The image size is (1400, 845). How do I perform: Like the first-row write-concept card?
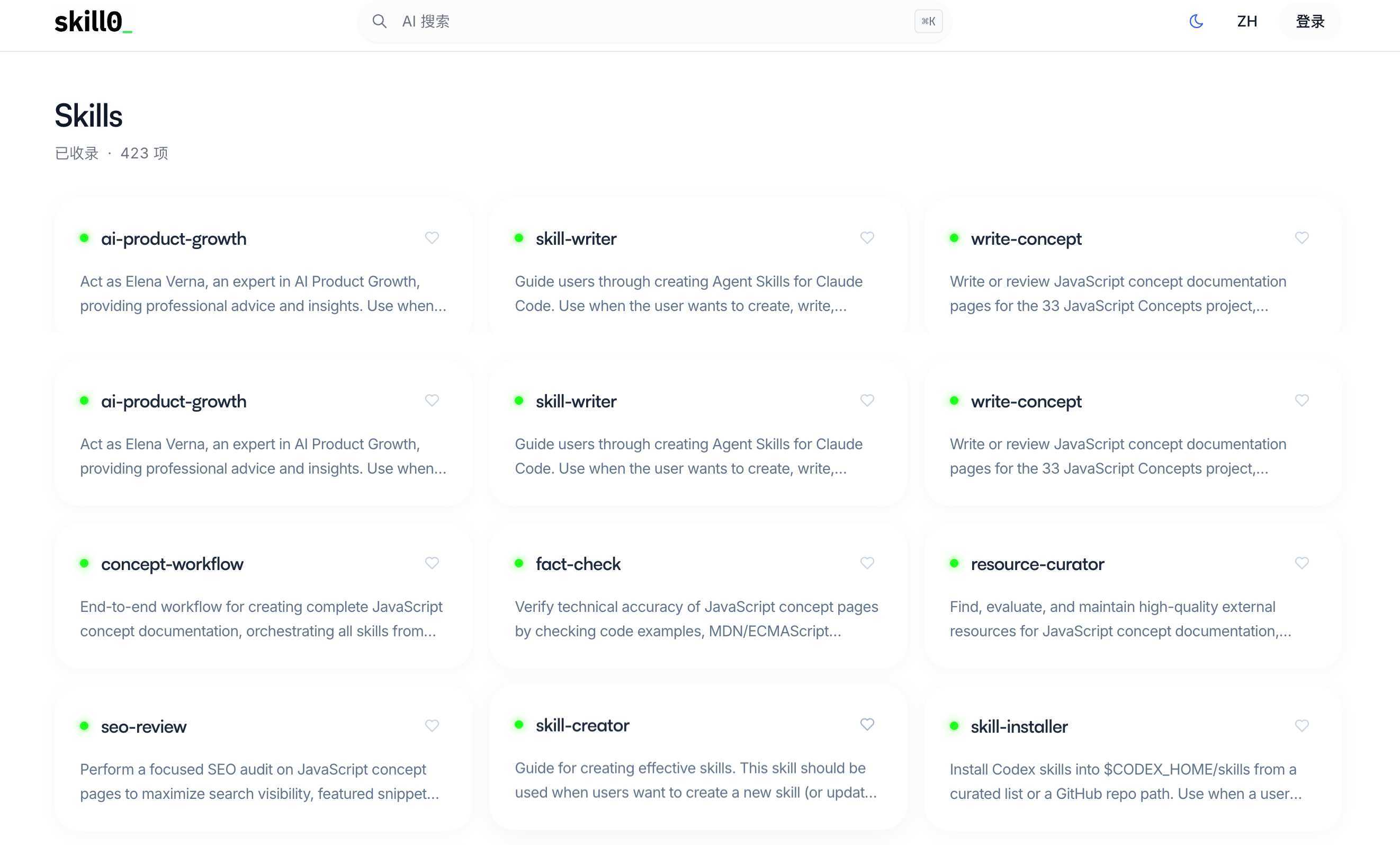coord(1301,238)
